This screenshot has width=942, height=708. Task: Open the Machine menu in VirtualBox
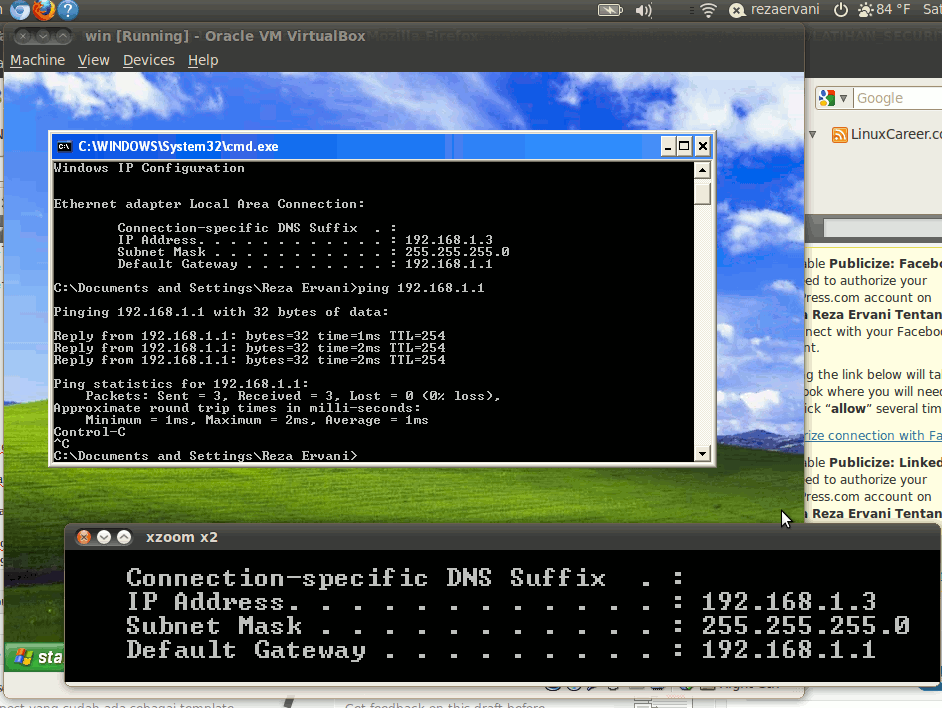(x=37, y=60)
